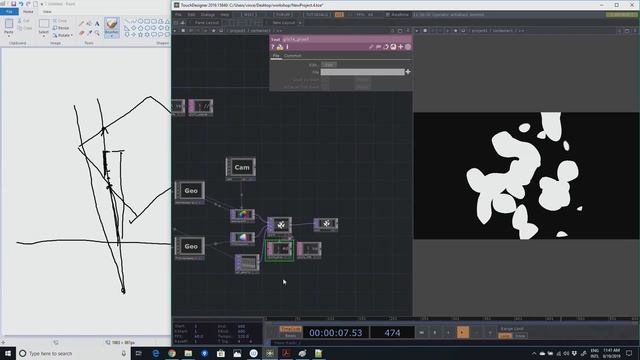640x360 pixels.
Task: Click the timecode 00:00:07.53 field
Action: point(336,333)
